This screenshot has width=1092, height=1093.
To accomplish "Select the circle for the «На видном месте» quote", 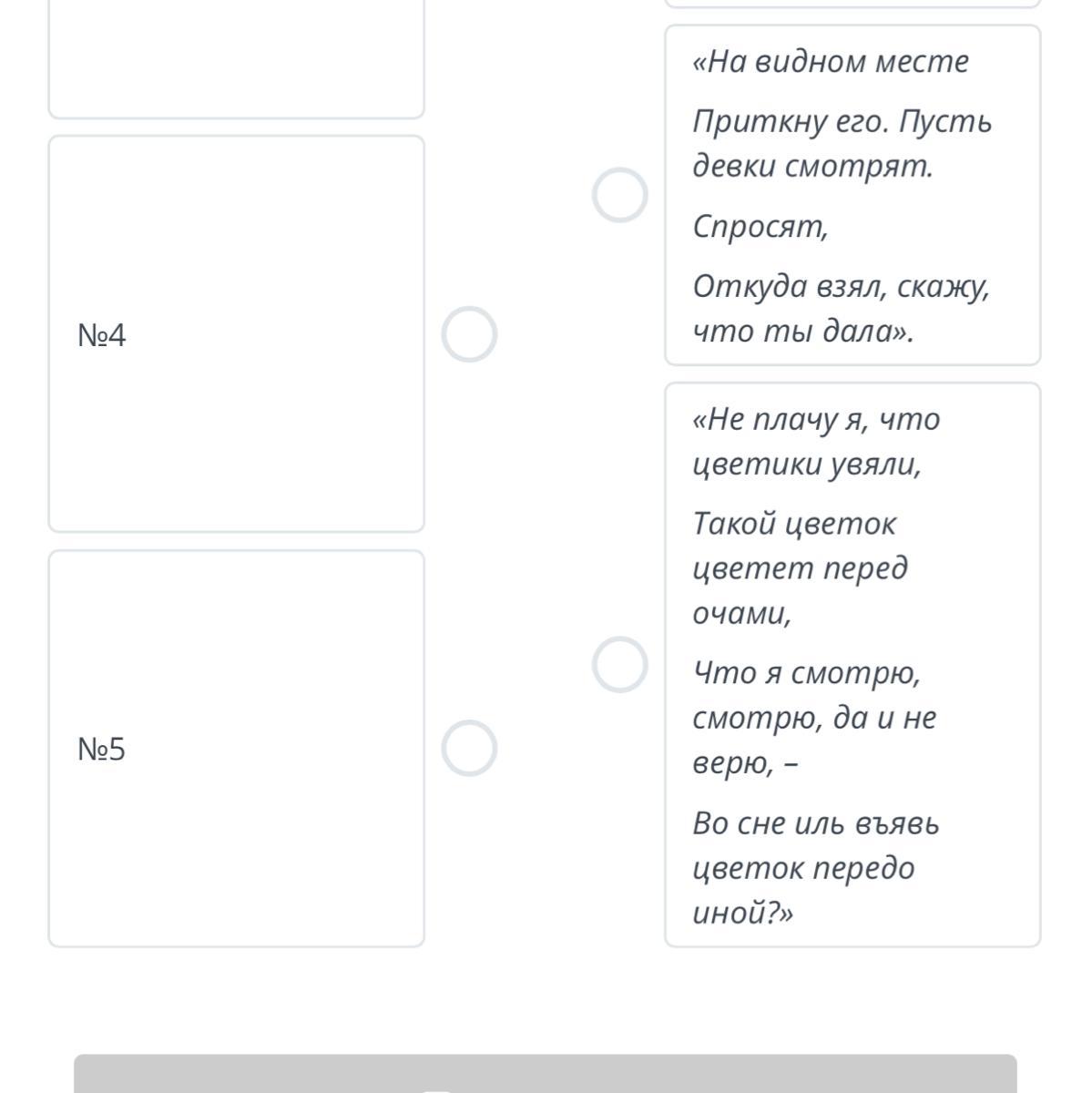I will click(619, 194).
